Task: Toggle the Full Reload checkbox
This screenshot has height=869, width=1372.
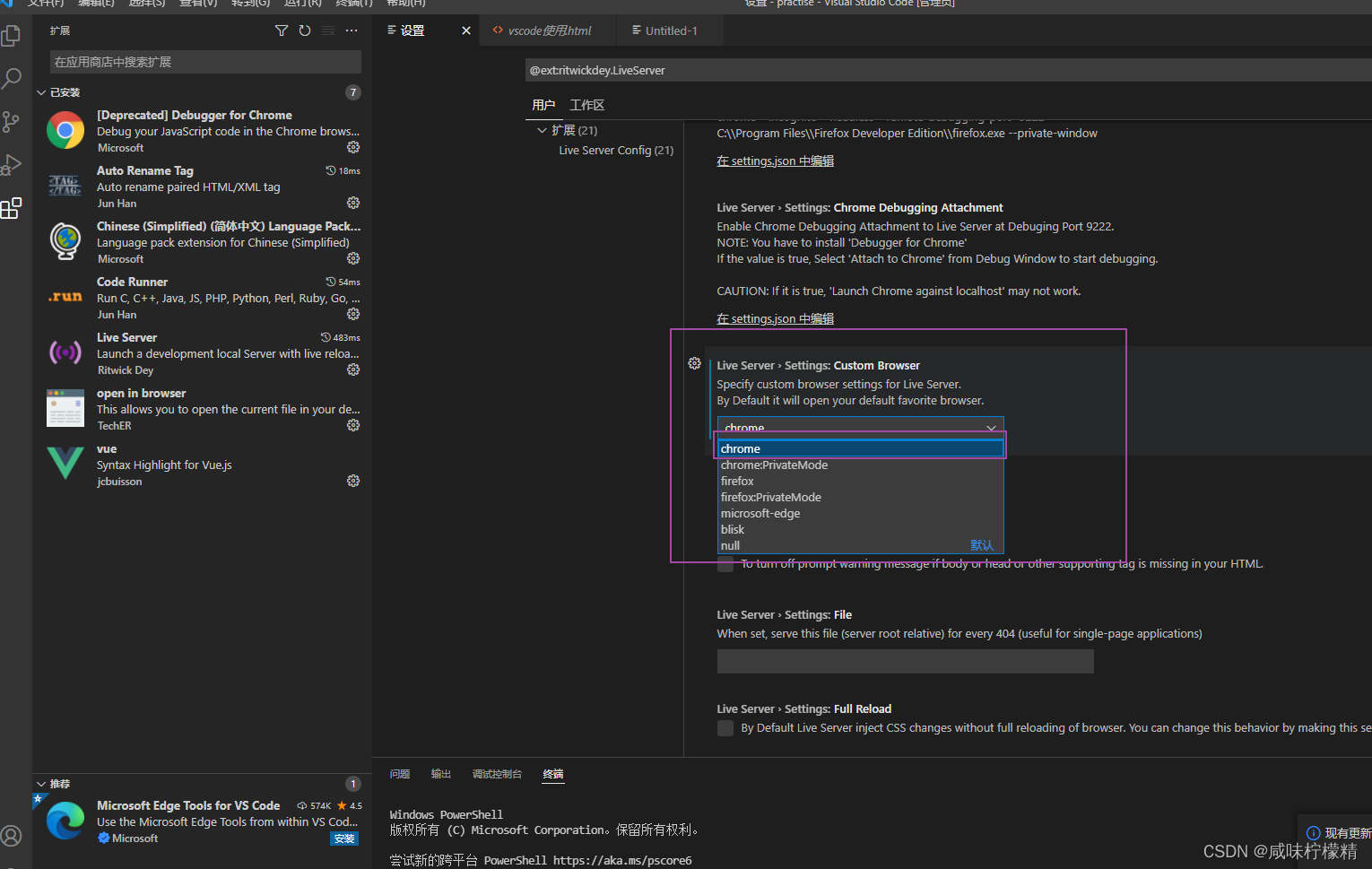Action: 725,728
